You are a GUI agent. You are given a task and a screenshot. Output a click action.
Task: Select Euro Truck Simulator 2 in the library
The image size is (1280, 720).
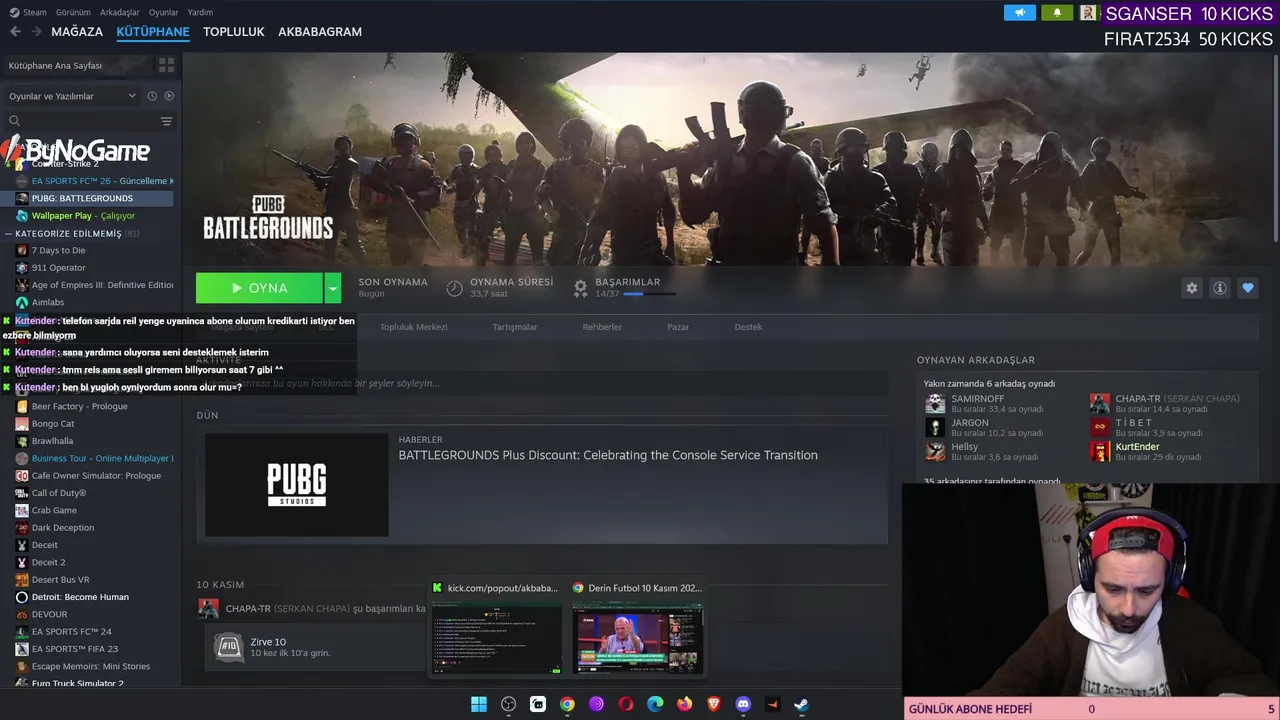tap(86, 683)
